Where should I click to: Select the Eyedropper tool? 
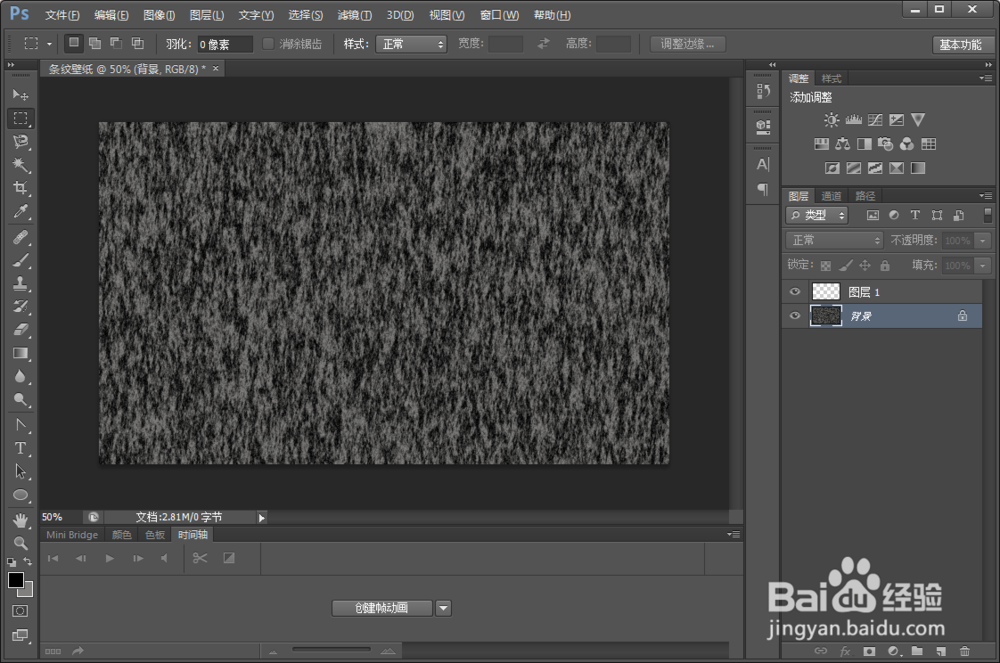pos(20,212)
